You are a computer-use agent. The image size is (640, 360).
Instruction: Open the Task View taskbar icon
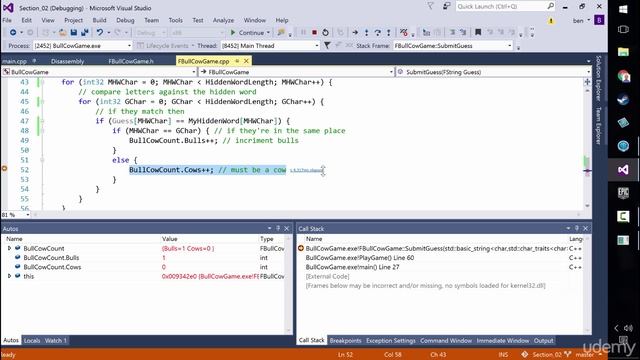(623, 29)
